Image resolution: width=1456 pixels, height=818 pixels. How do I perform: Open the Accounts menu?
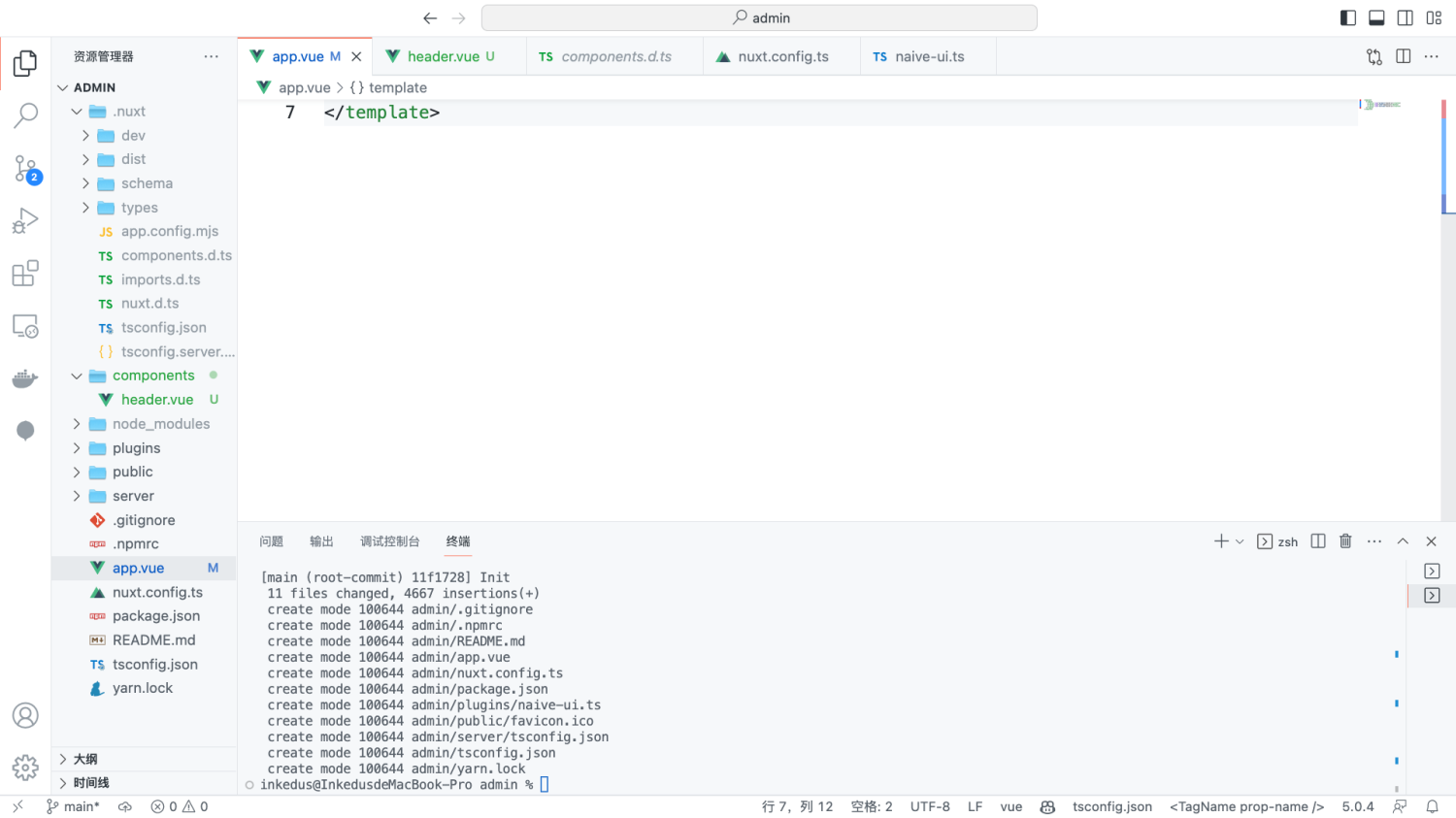25,716
